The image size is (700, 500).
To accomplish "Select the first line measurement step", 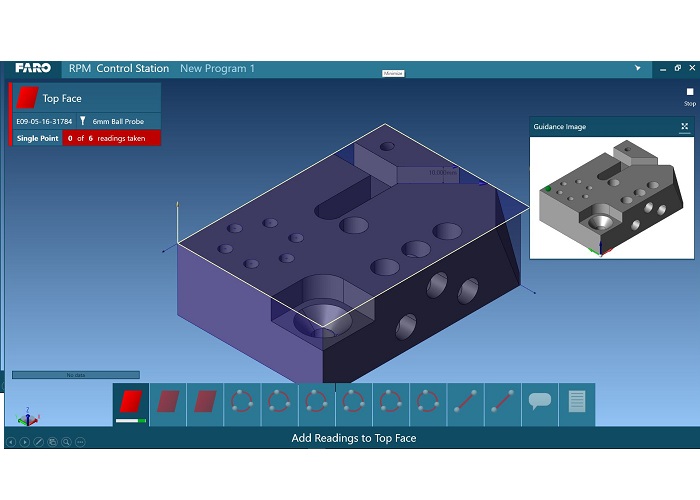I will 465,404.
